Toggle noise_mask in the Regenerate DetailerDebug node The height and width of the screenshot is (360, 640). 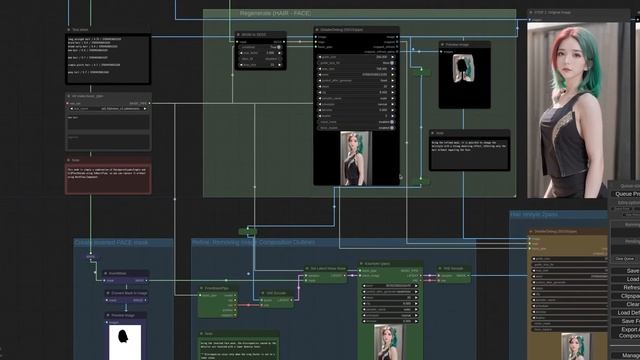356,122
